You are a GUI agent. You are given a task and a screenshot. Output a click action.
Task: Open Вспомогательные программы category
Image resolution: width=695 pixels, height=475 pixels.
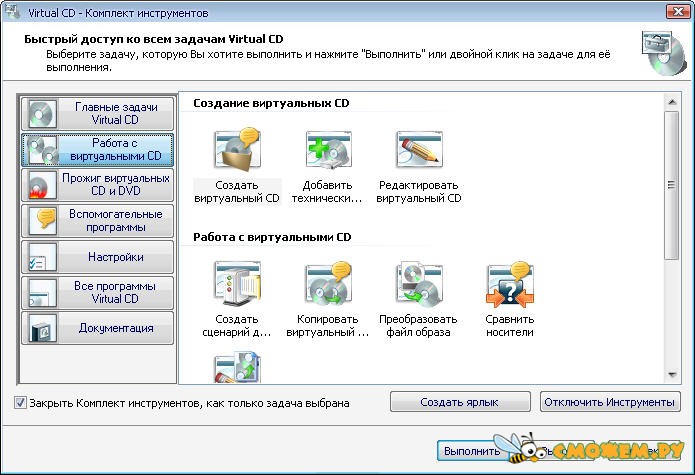click(x=97, y=221)
